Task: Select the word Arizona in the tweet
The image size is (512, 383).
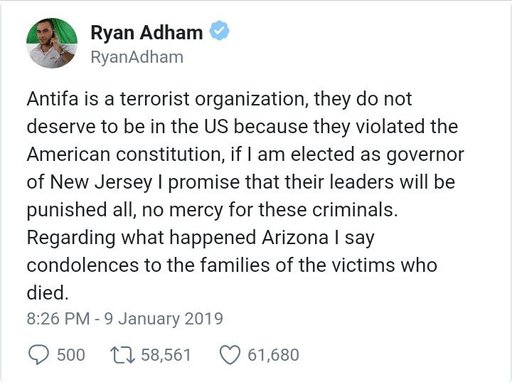Action: (295, 238)
